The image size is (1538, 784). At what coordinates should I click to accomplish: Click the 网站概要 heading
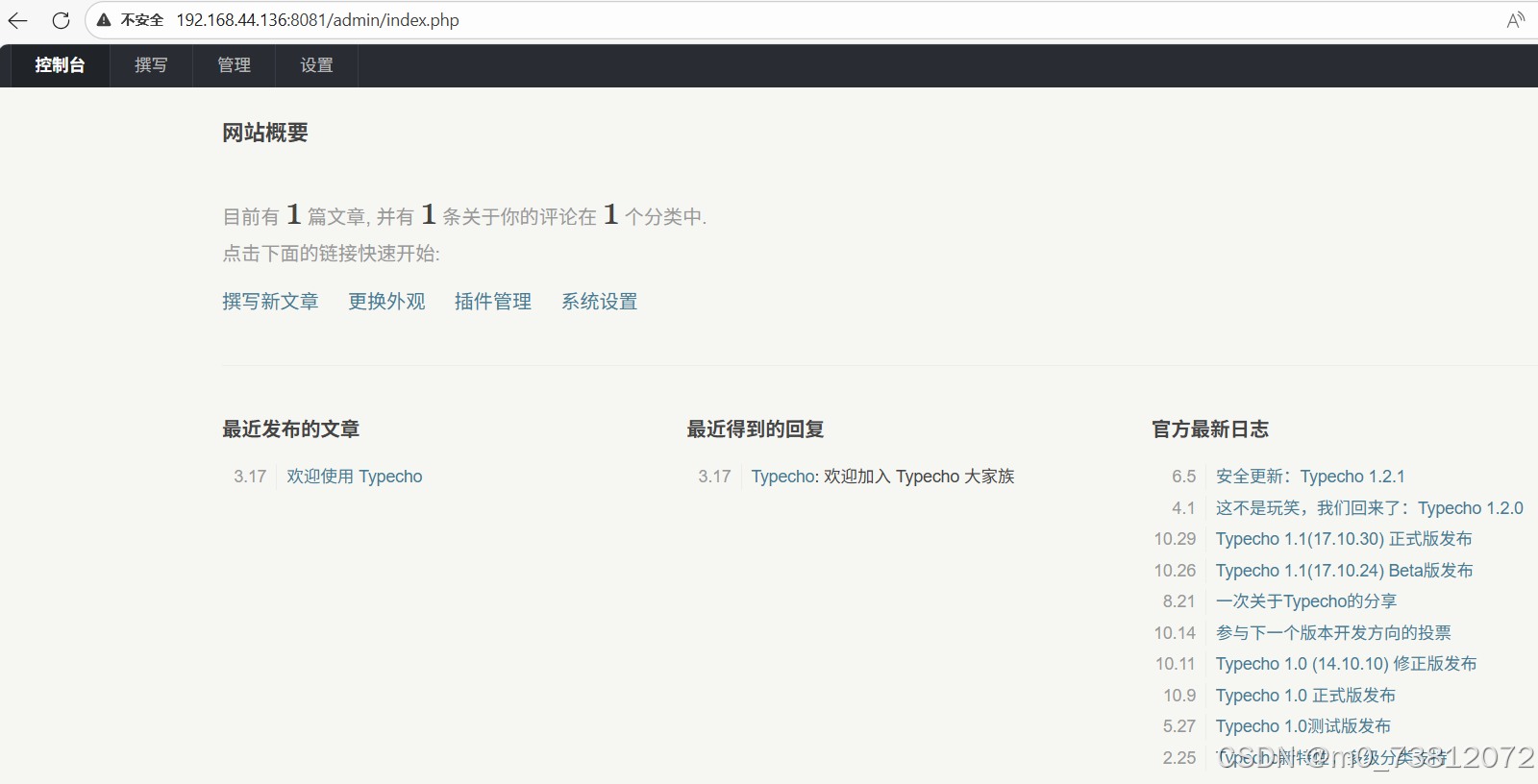(x=265, y=133)
